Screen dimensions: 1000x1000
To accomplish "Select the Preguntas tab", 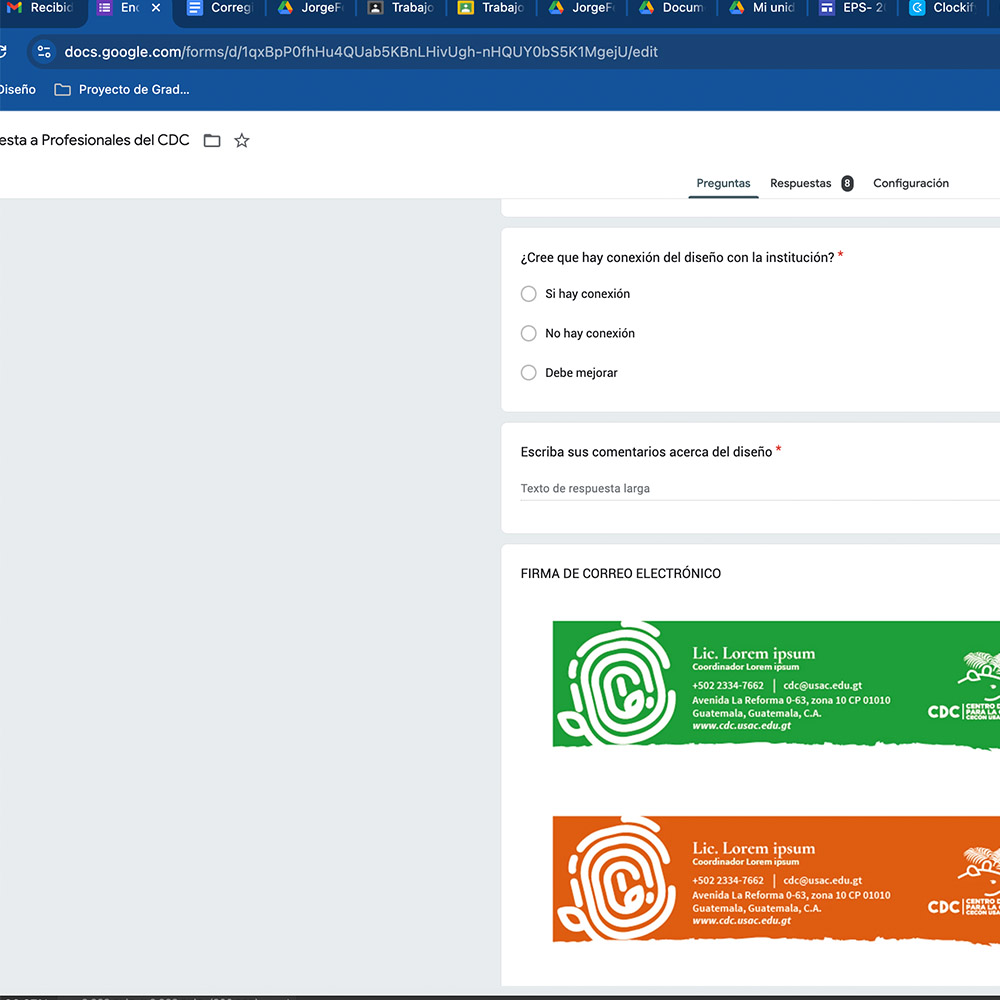I will [x=723, y=184].
